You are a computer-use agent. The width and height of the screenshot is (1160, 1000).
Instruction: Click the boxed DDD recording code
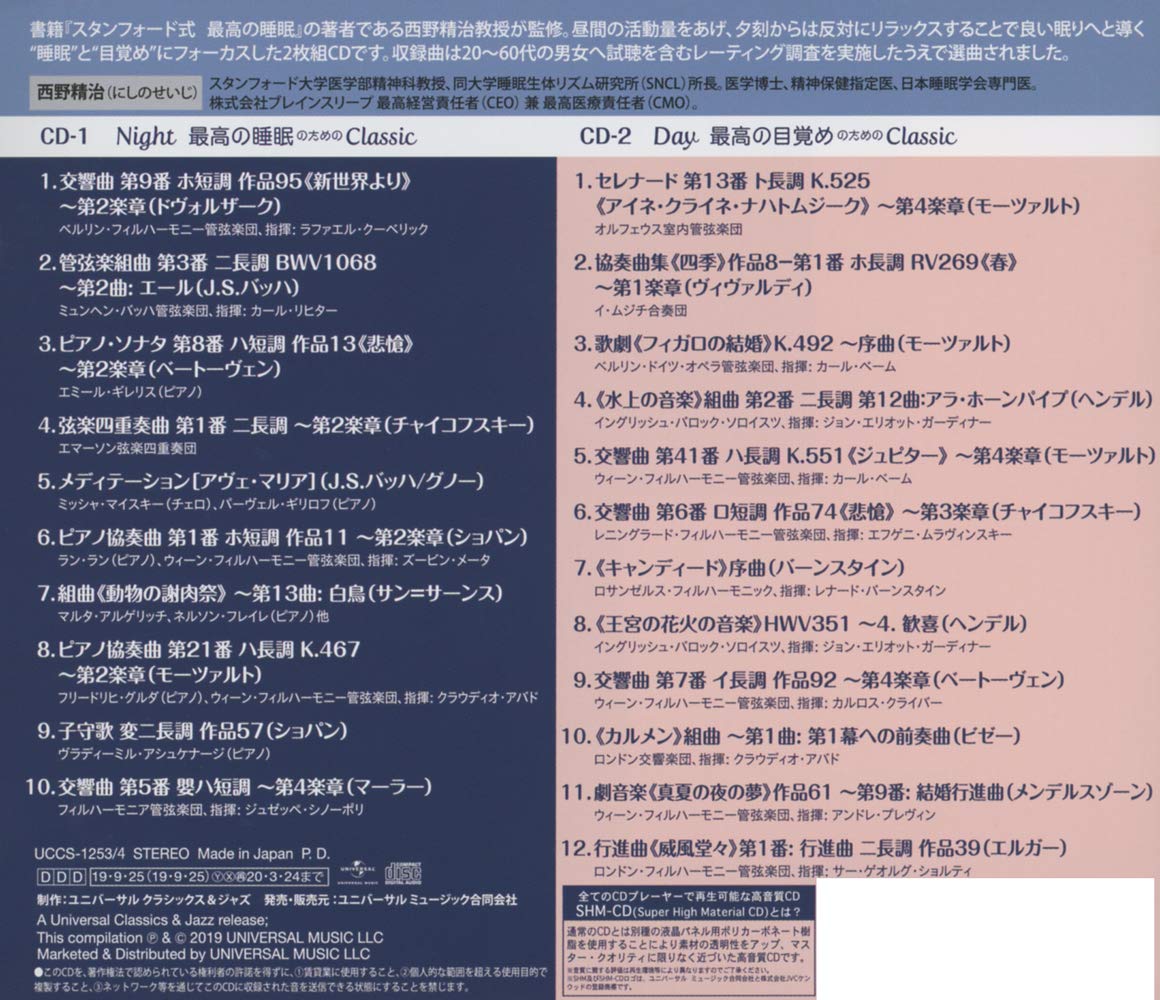(x=61, y=877)
